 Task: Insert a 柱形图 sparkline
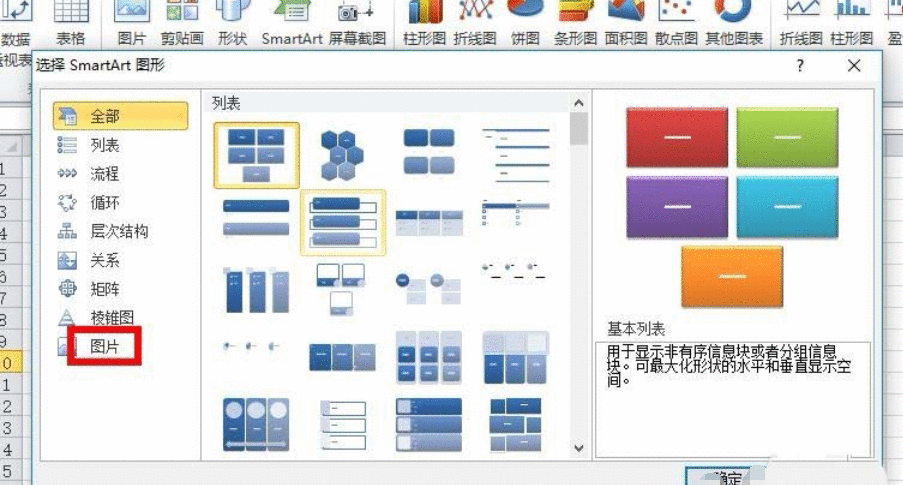pos(852,24)
